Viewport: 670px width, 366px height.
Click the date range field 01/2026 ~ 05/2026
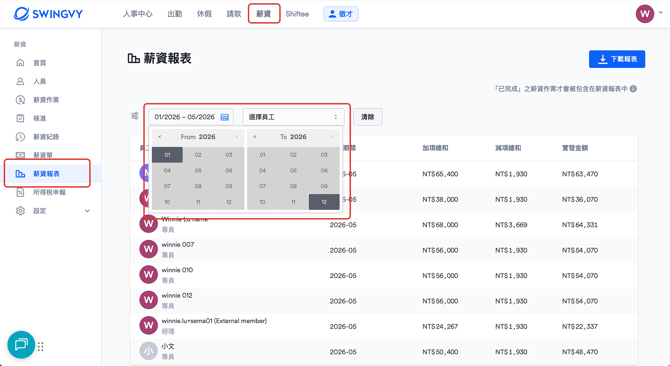coord(191,117)
